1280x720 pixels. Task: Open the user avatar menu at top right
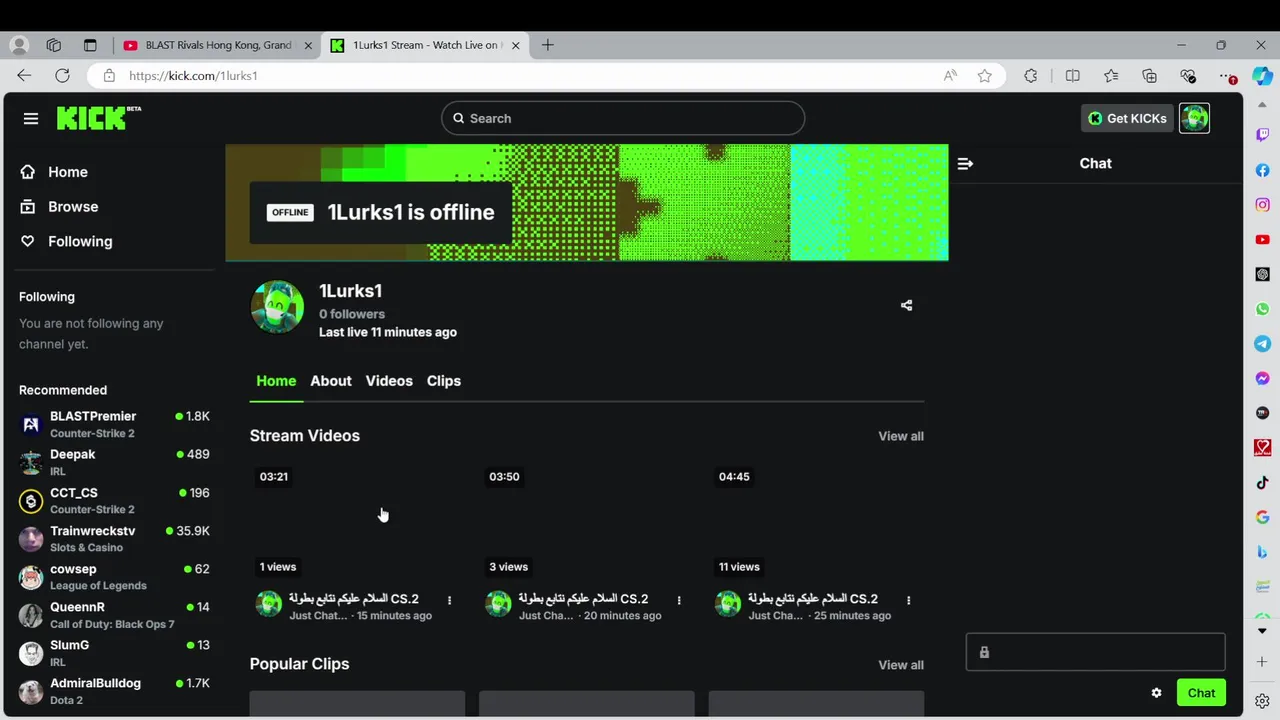1195,118
